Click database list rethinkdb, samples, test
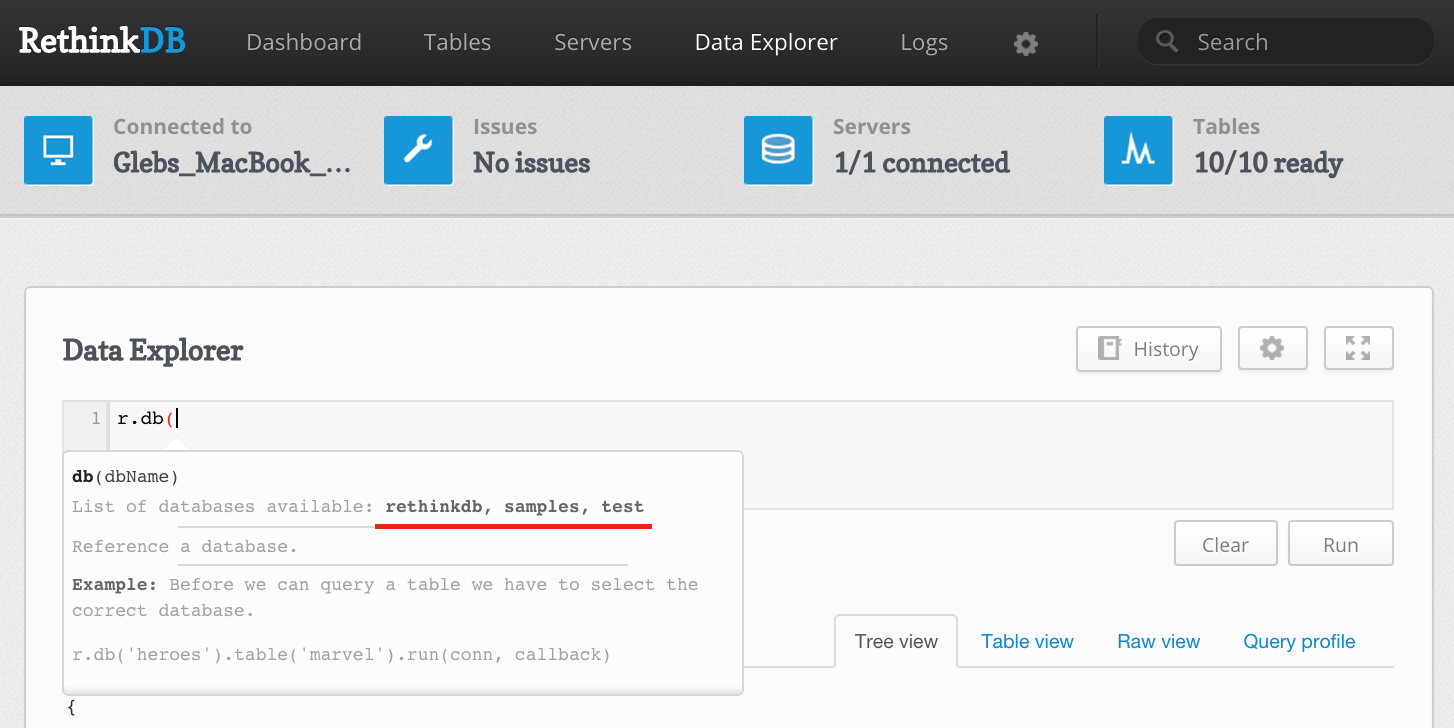Image resolution: width=1454 pixels, height=728 pixels. coord(514,507)
